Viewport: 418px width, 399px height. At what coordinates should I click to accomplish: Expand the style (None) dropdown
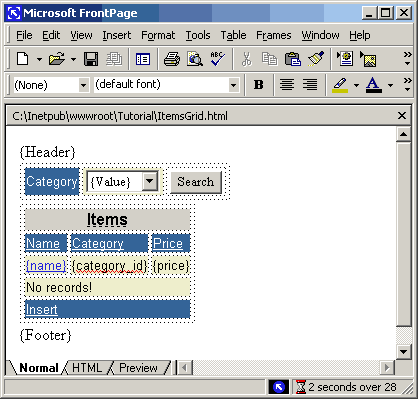click(84, 85)
